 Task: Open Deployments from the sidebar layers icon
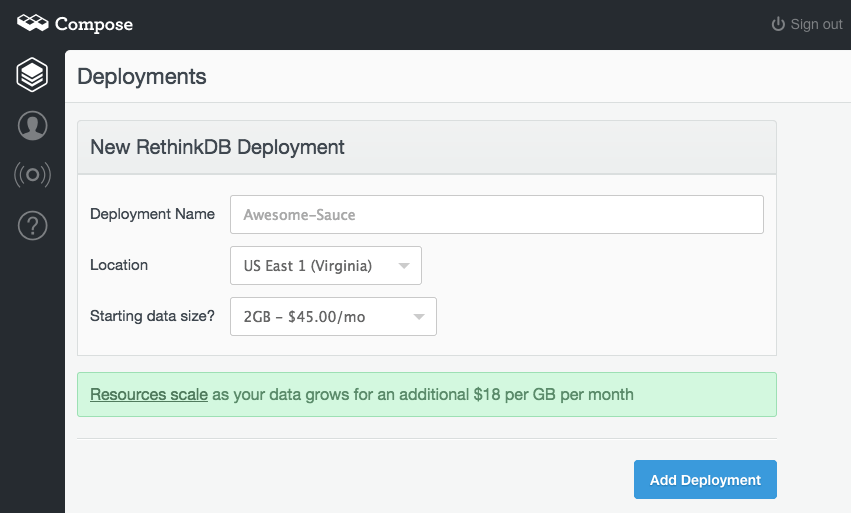click(32, 75)
